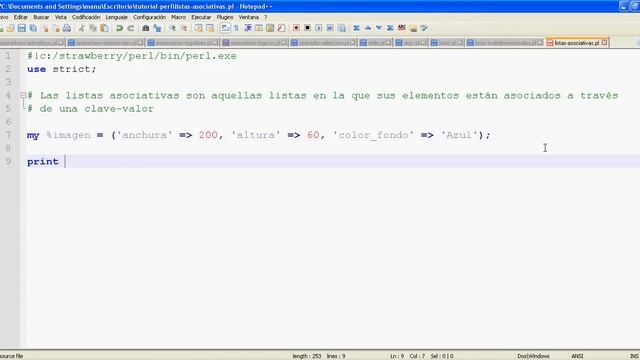Click the blue up-arrow plugin icon
This screenshot has width=640, height=360.
pyautogui.click(x=368, y=28)
